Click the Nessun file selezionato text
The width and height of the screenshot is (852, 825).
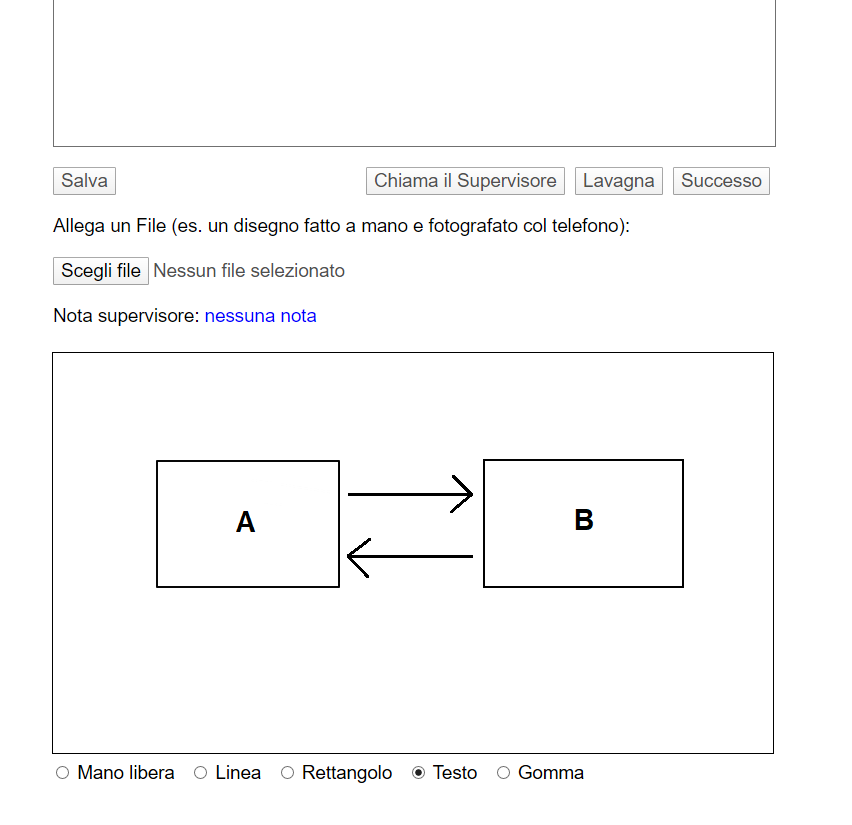[x=249, y=271]
